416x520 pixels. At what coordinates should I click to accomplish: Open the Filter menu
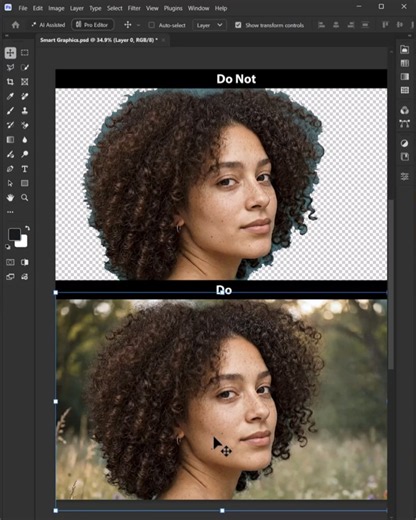(134, 8)
